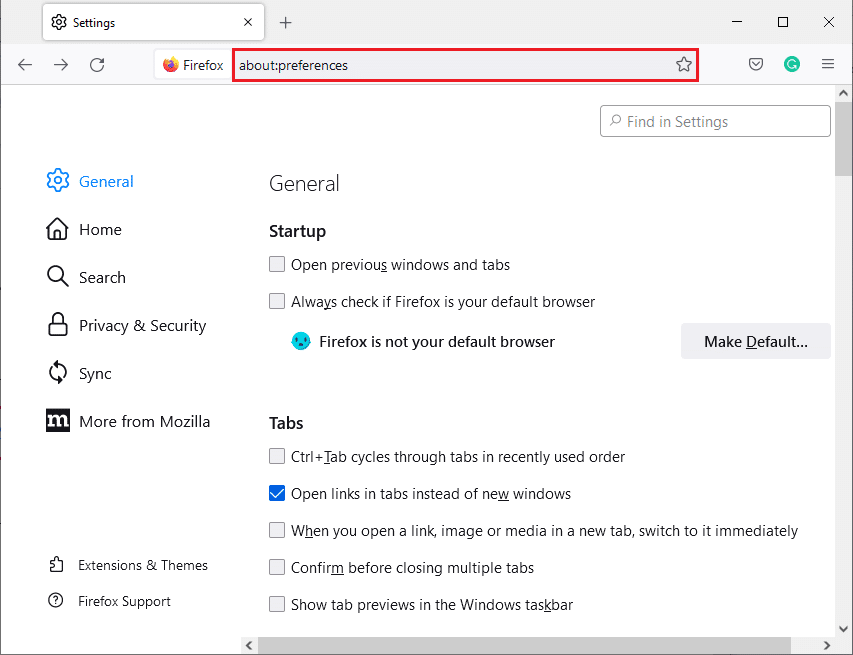The width and height of the screenshot is (853, 655).
Task: Open the Privacy & Security category
Action: click(x=143, y=325)
